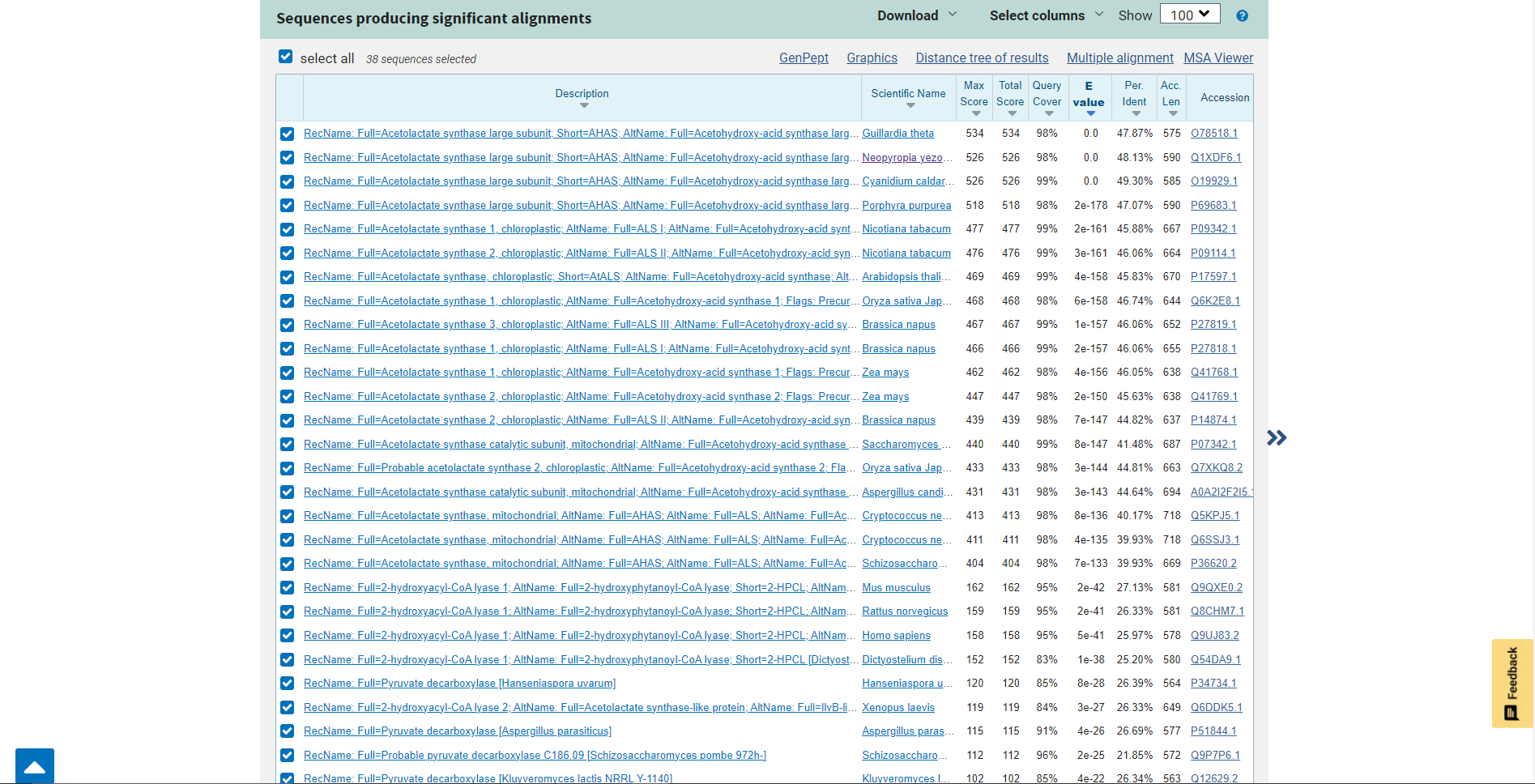The width and height of the screenshot is (1535, 784).
Task: Open accession P07342.1
Action: coord(1213,445)
